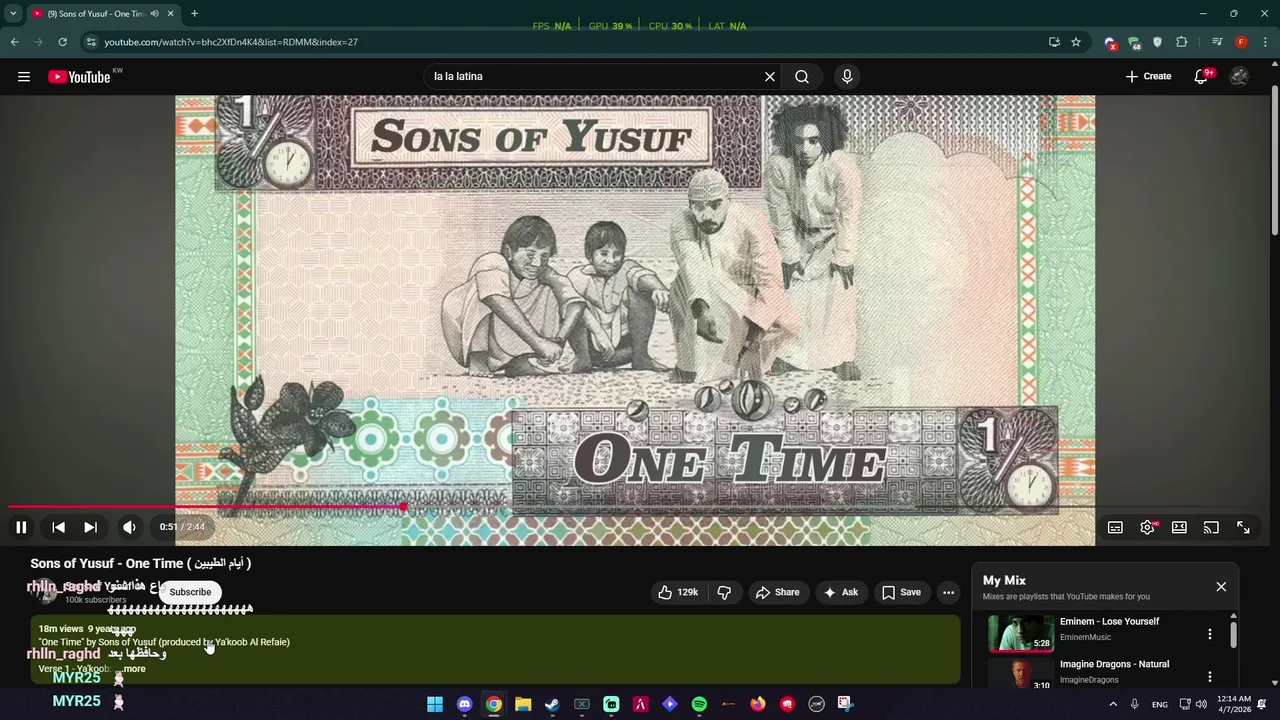
Task: Click the Ask button
Action: coord(840,592)
